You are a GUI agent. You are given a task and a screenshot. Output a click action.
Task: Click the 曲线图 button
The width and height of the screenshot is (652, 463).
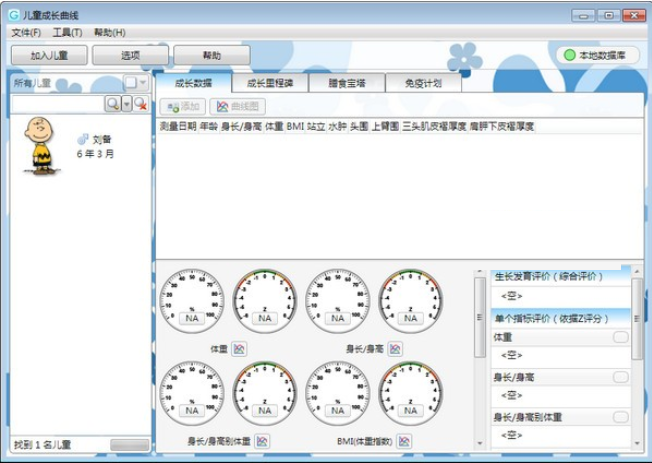[x=237, y=106]
